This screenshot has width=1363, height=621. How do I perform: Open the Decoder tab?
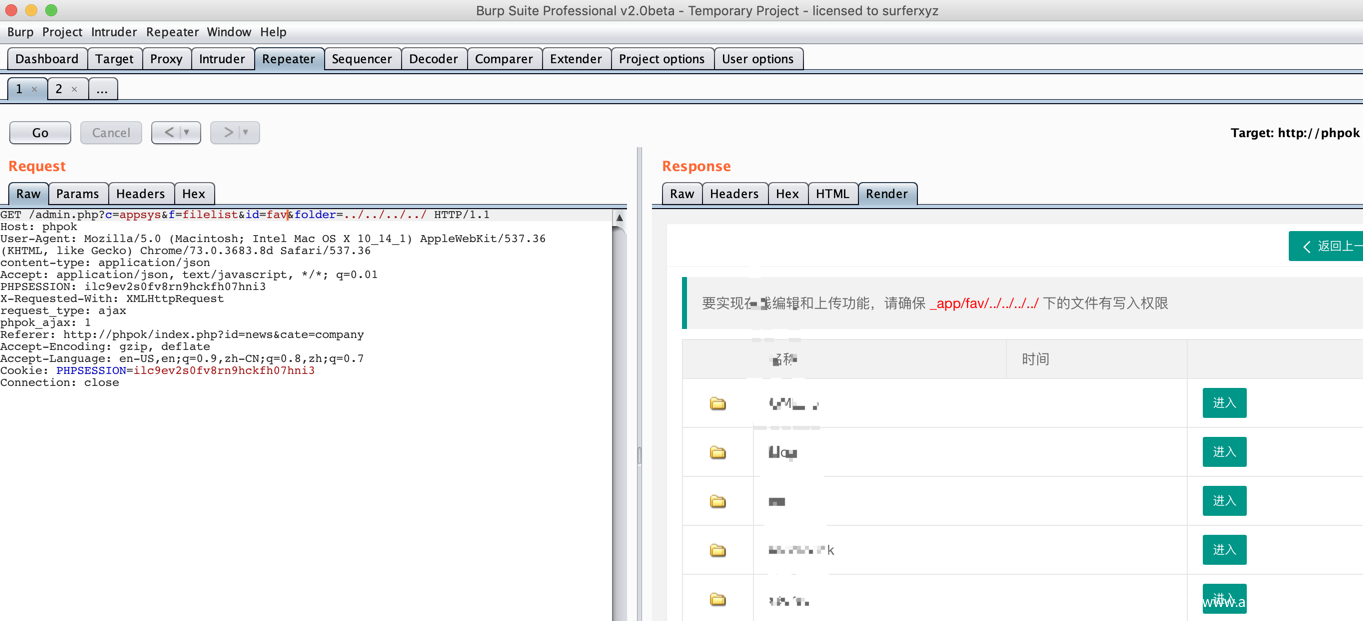[433, 59]
